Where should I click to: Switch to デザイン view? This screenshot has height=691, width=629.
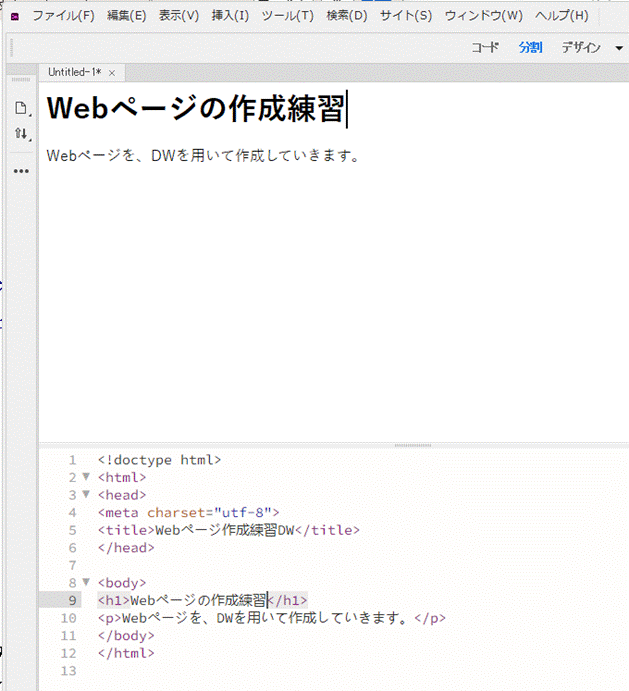click(x=581, y=47)
